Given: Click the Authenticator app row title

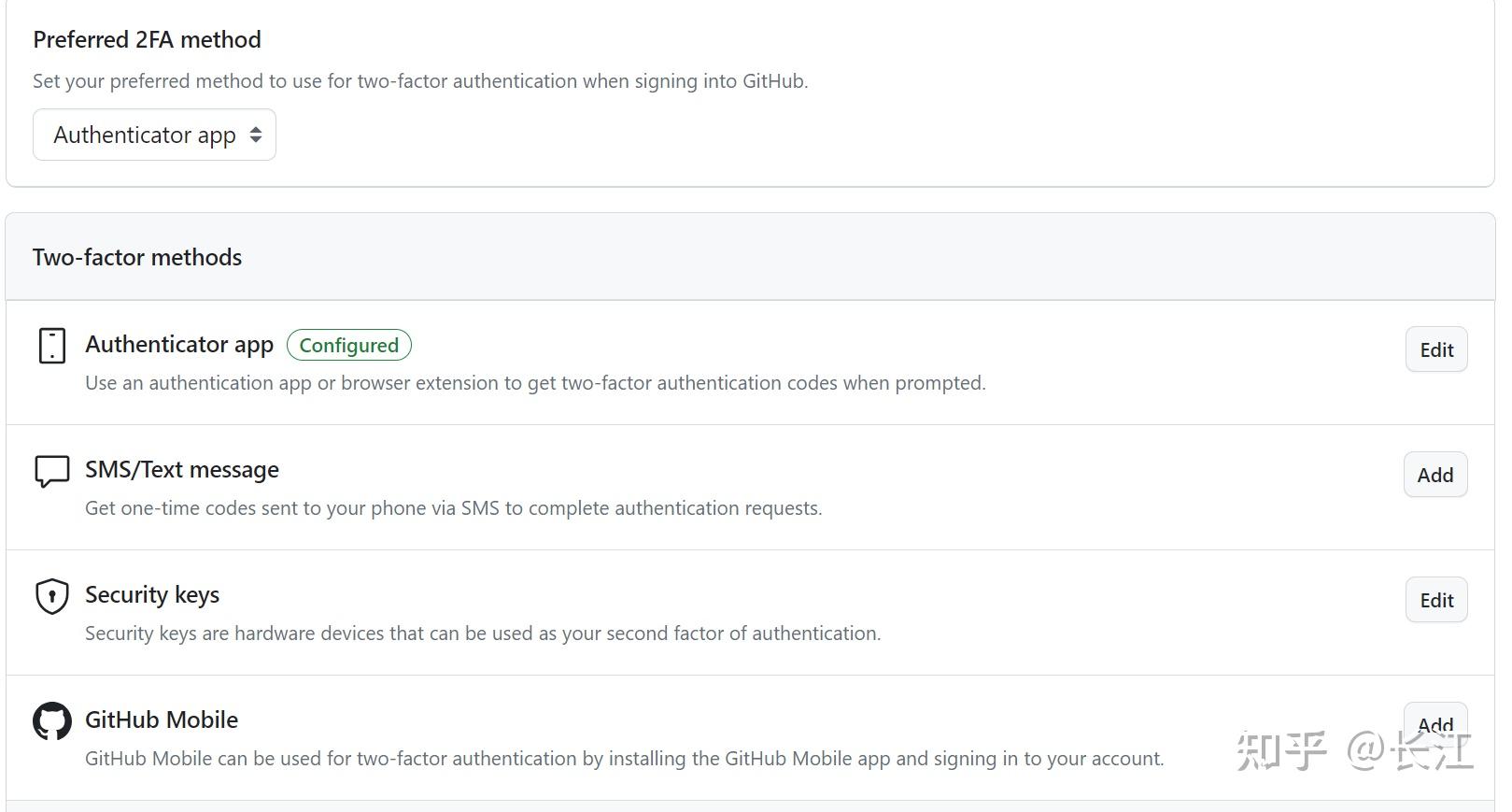Looking at the screenshot, I should 179,344.
